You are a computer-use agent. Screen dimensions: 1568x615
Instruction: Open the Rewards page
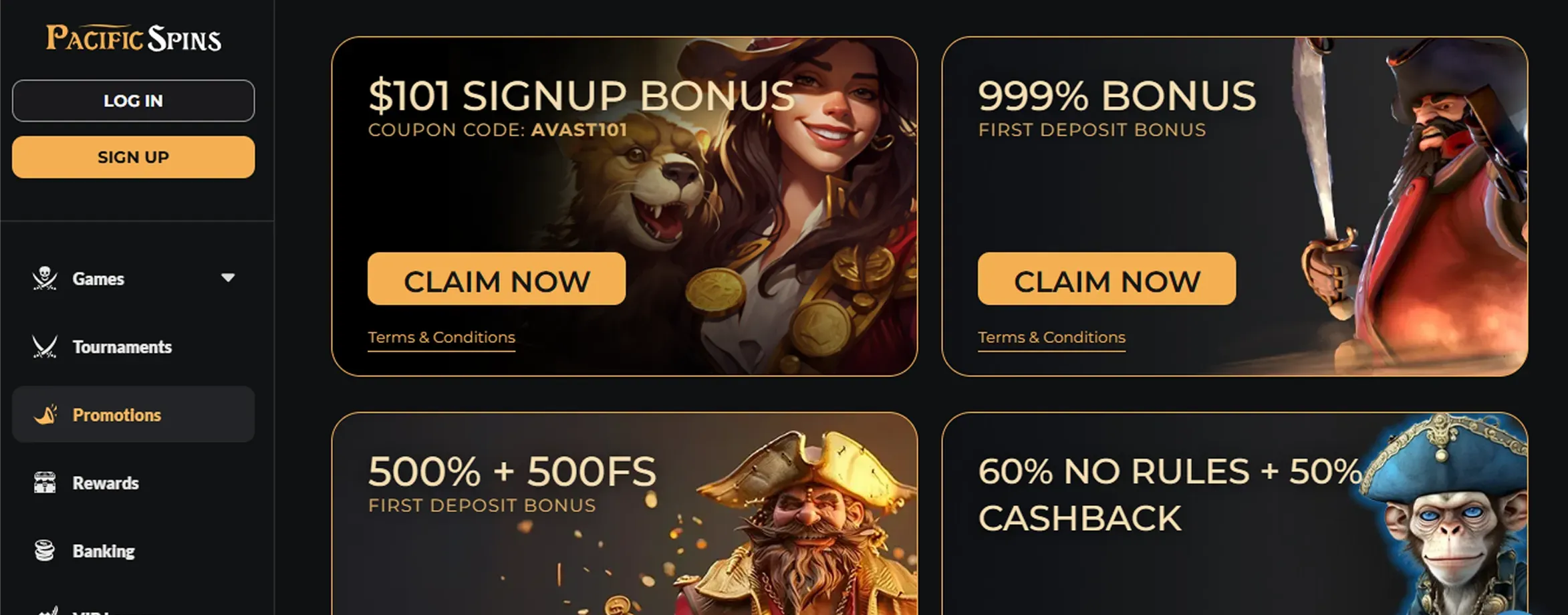[x=133, y=483]
